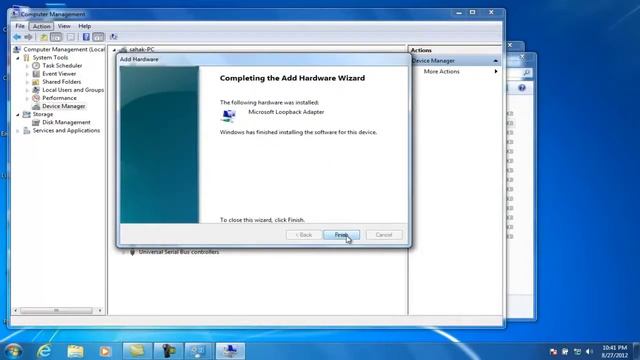Screen dimensions: 640x360
Task: Select Performance in the tree
Action: pyautogui.click(x=59, y=98)
